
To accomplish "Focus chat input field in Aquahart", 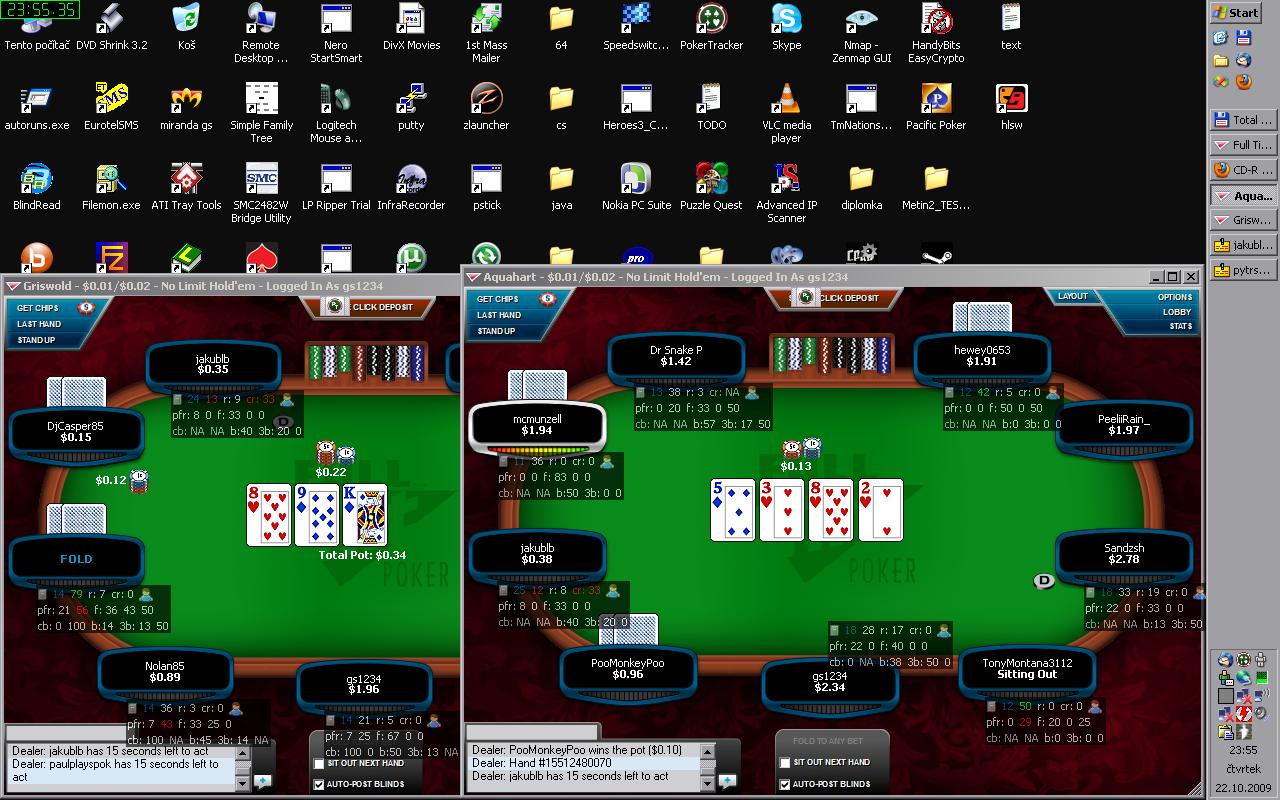I will click(533, 732).
